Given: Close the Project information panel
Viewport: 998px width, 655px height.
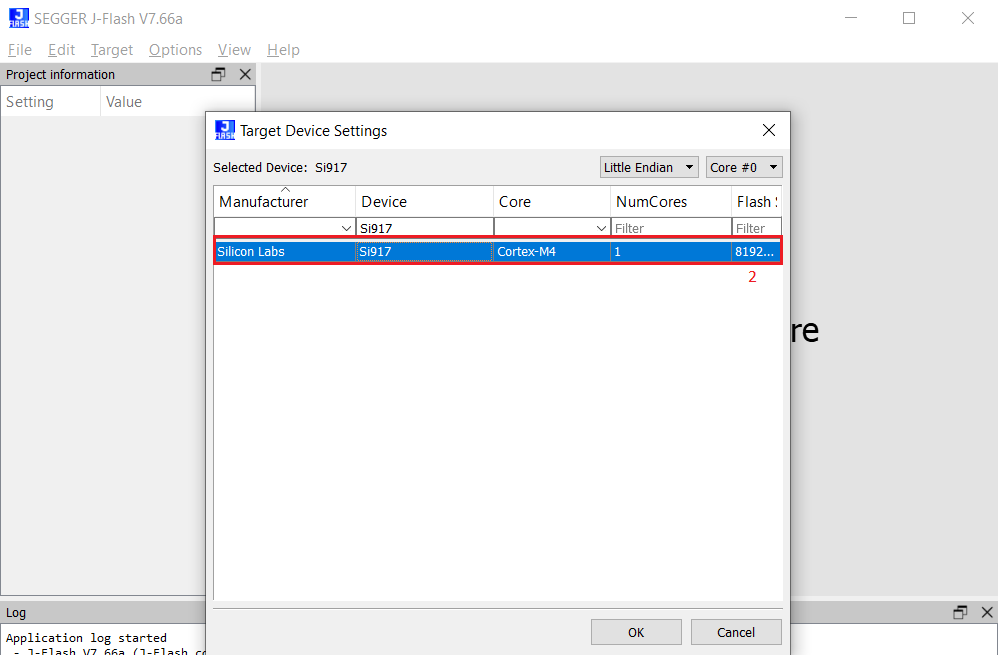Looking at the screenshot, I should [x=245, y=74].
